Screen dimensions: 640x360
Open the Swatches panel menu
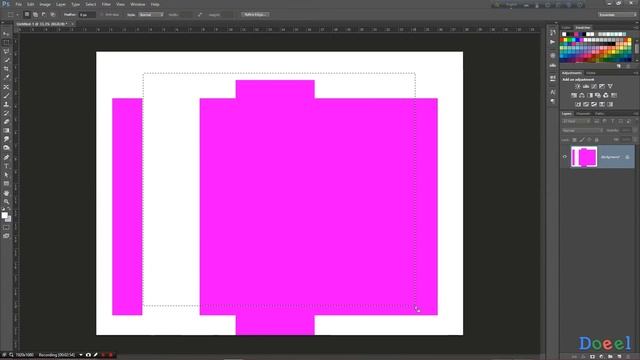[x=636, y=28]
